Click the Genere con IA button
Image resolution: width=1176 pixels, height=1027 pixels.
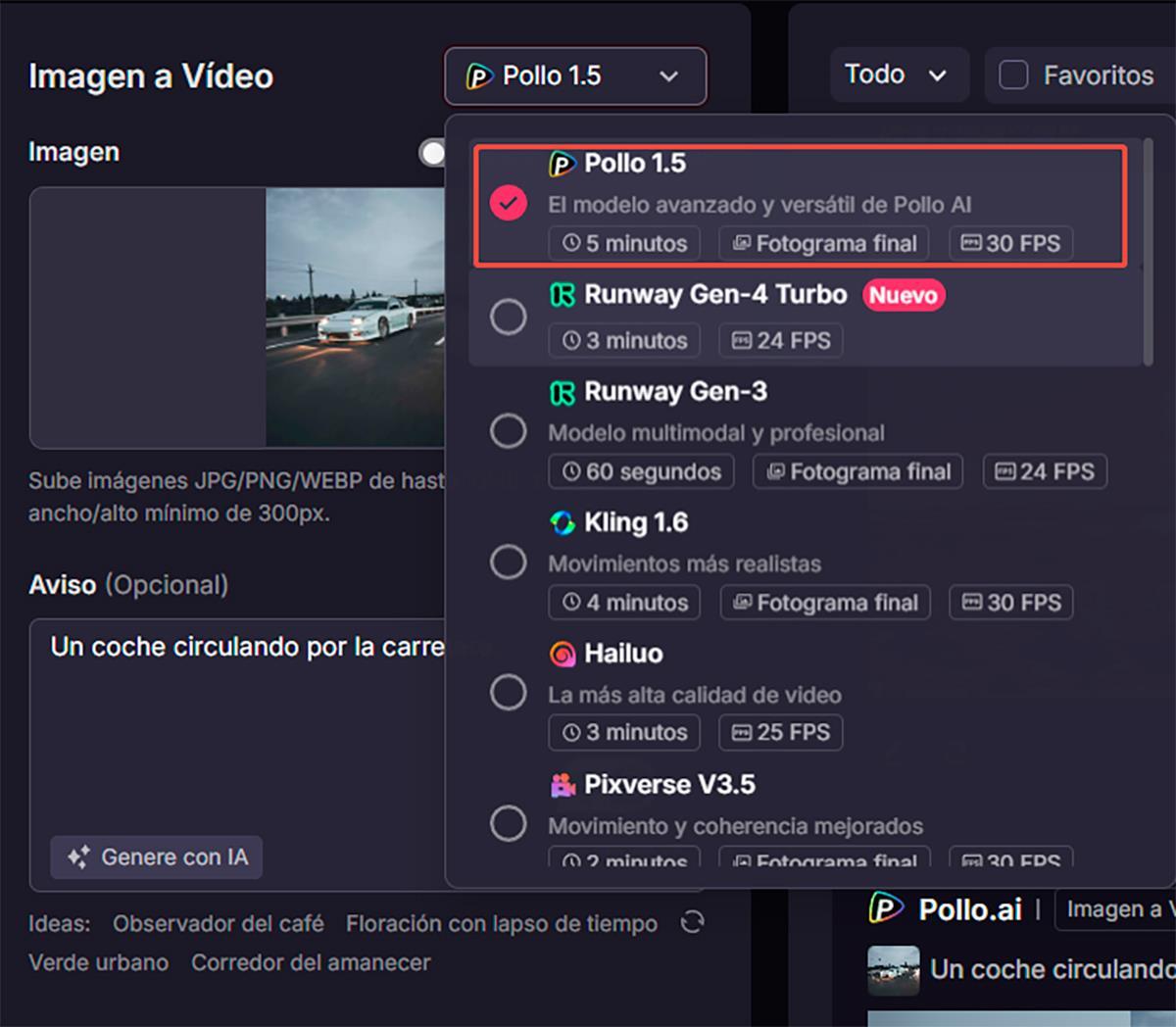(157, 857)
